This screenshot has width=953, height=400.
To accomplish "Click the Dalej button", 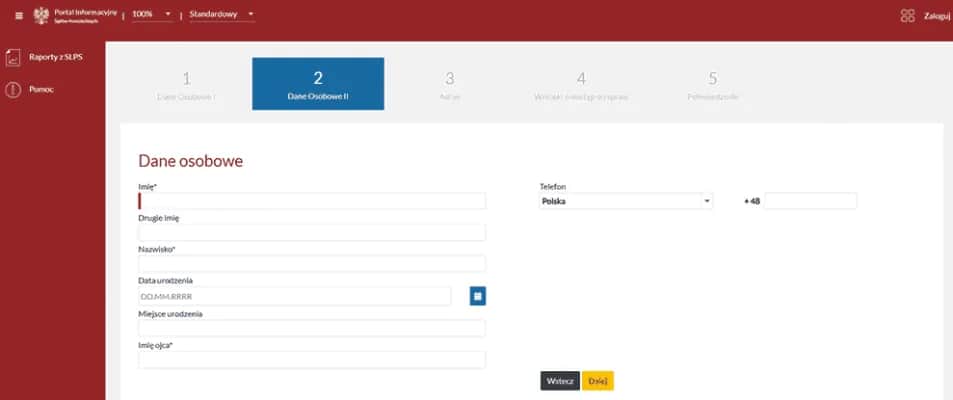I will (597, 381).
